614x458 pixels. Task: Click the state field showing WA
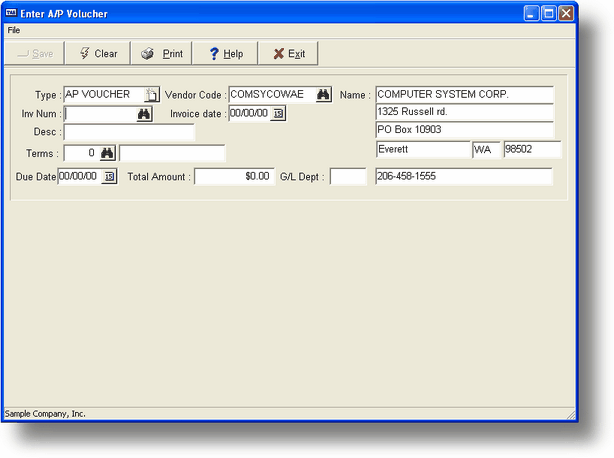click(x=486, y=150)
